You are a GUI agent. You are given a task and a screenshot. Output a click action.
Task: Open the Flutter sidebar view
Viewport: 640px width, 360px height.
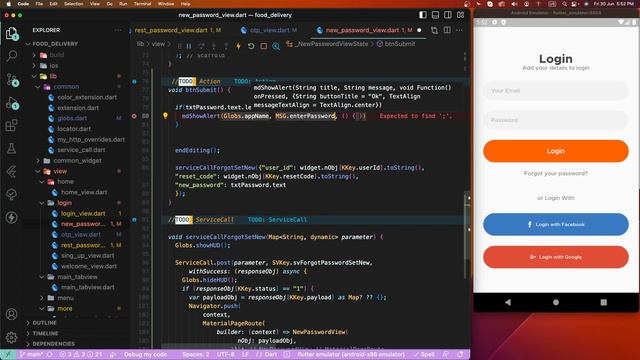[x=12, y=171]
